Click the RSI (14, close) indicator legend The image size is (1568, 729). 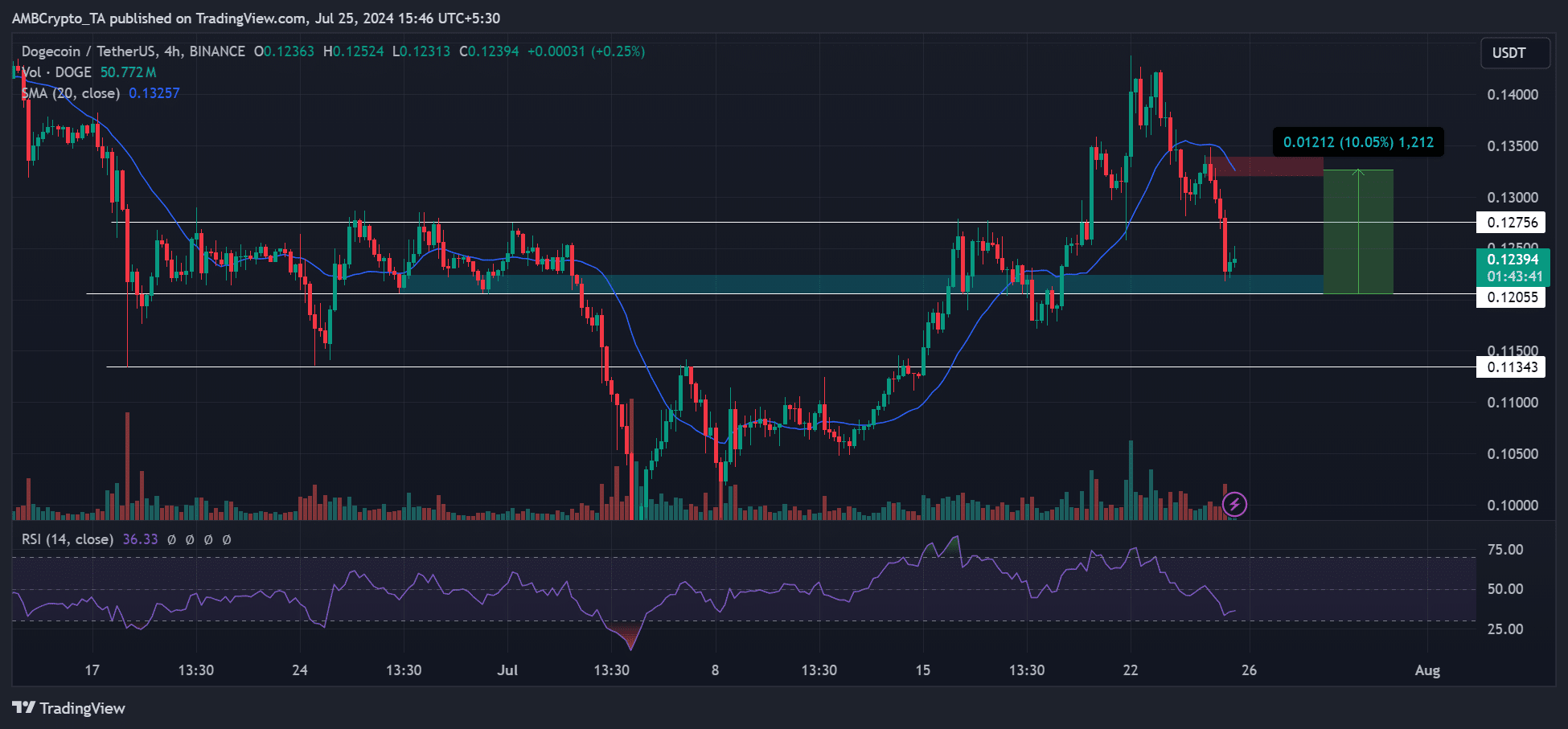(x=68, y=539)
